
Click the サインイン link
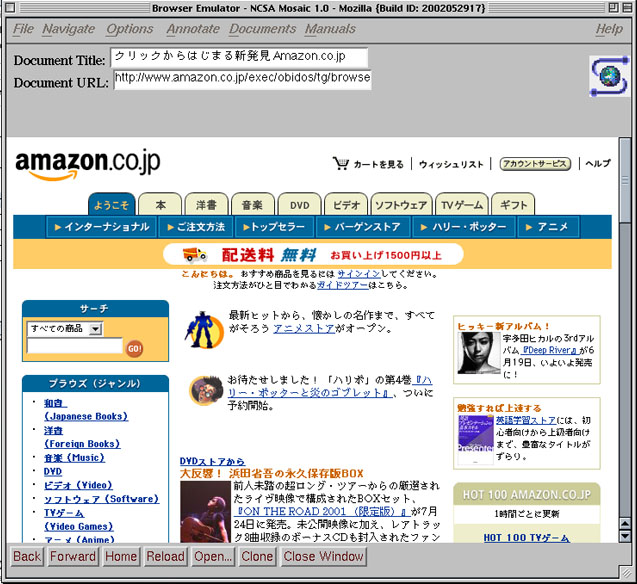click(x=359, y=274)
